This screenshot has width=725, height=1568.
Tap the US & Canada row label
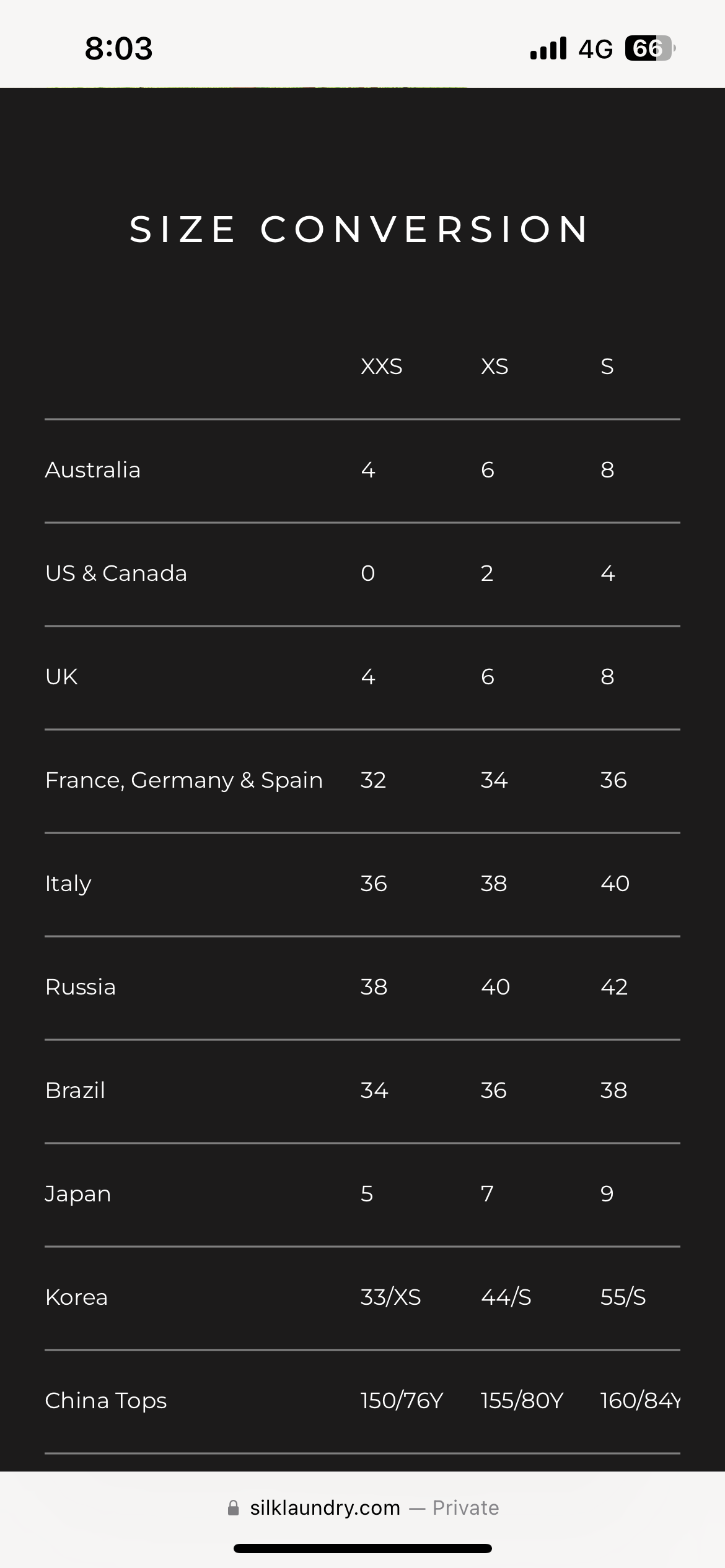116,573
